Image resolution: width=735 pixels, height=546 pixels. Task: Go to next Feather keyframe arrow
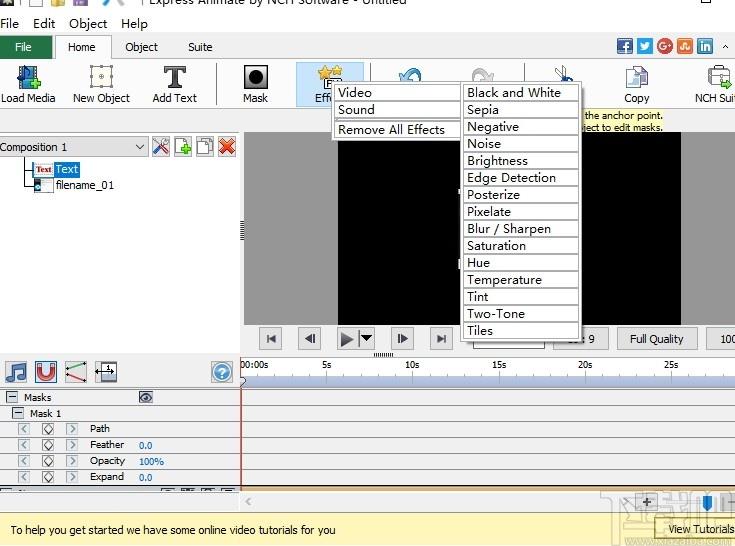pos(72,445)
